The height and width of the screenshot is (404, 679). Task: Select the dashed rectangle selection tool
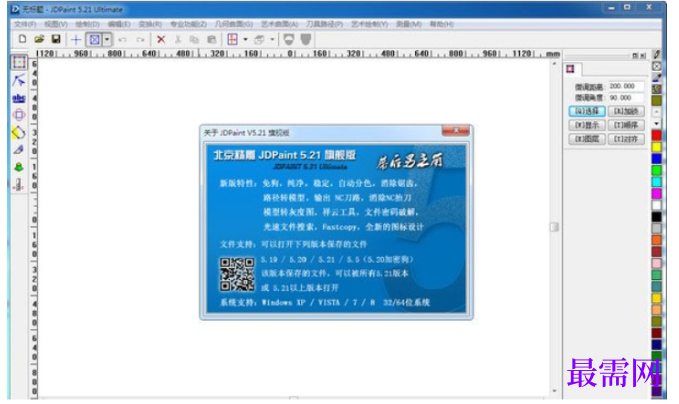pyautogui.click(x=19, y=62)
